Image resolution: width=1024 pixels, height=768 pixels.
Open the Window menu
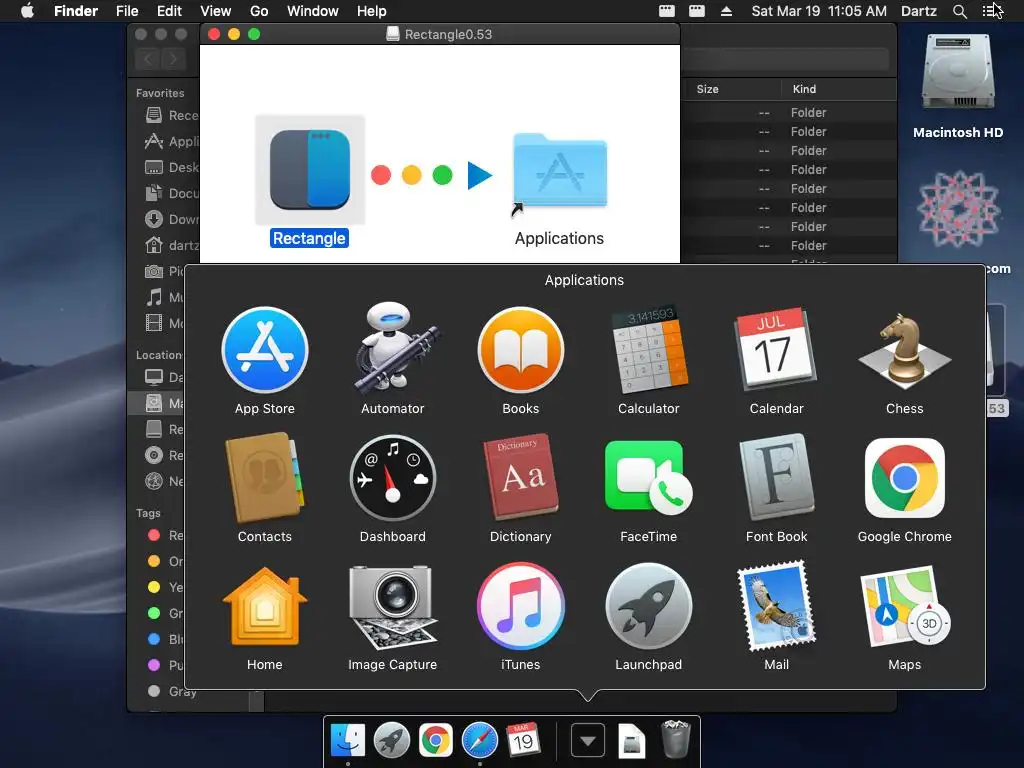point(313,11)
